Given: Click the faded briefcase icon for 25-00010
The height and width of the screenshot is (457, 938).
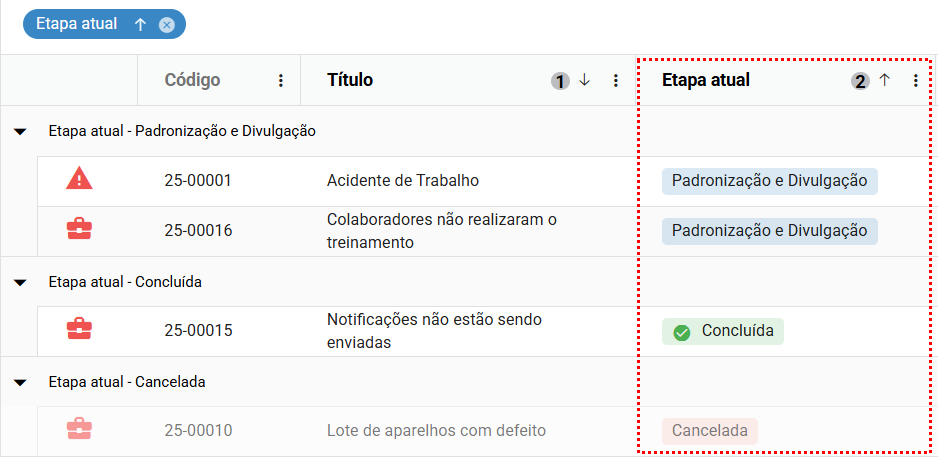Looking at the screenshot, I should pyautogui.click(x=79, y=430).
